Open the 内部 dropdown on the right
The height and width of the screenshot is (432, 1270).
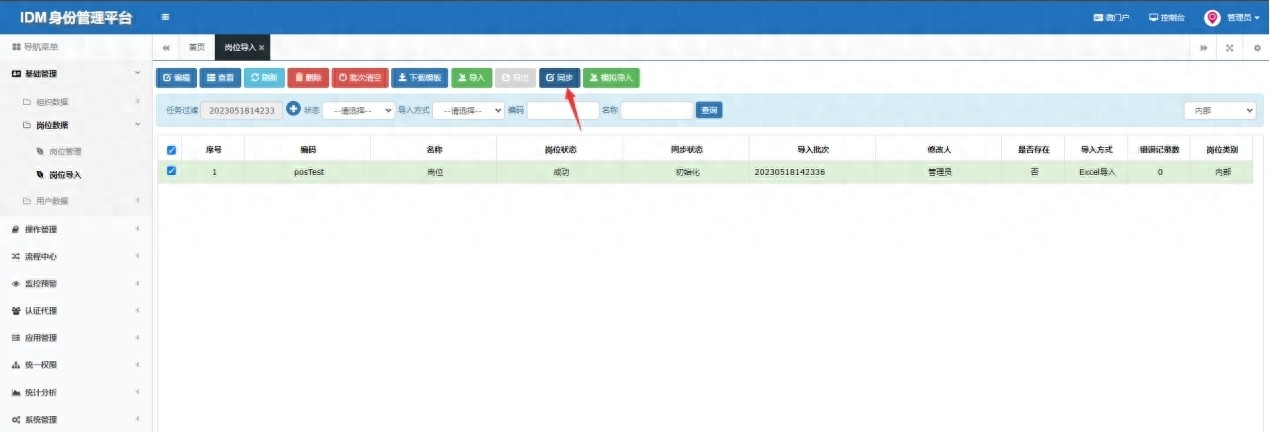coord(1219,110)
